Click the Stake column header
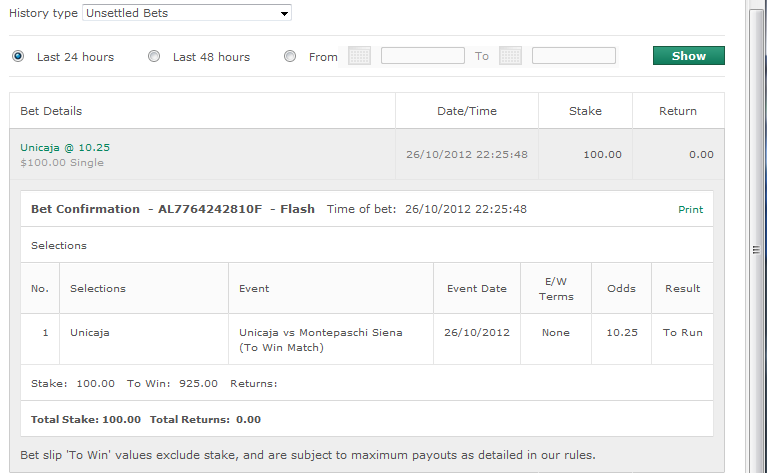The width and height of the screenshot is (768, 476). [585, 111]
